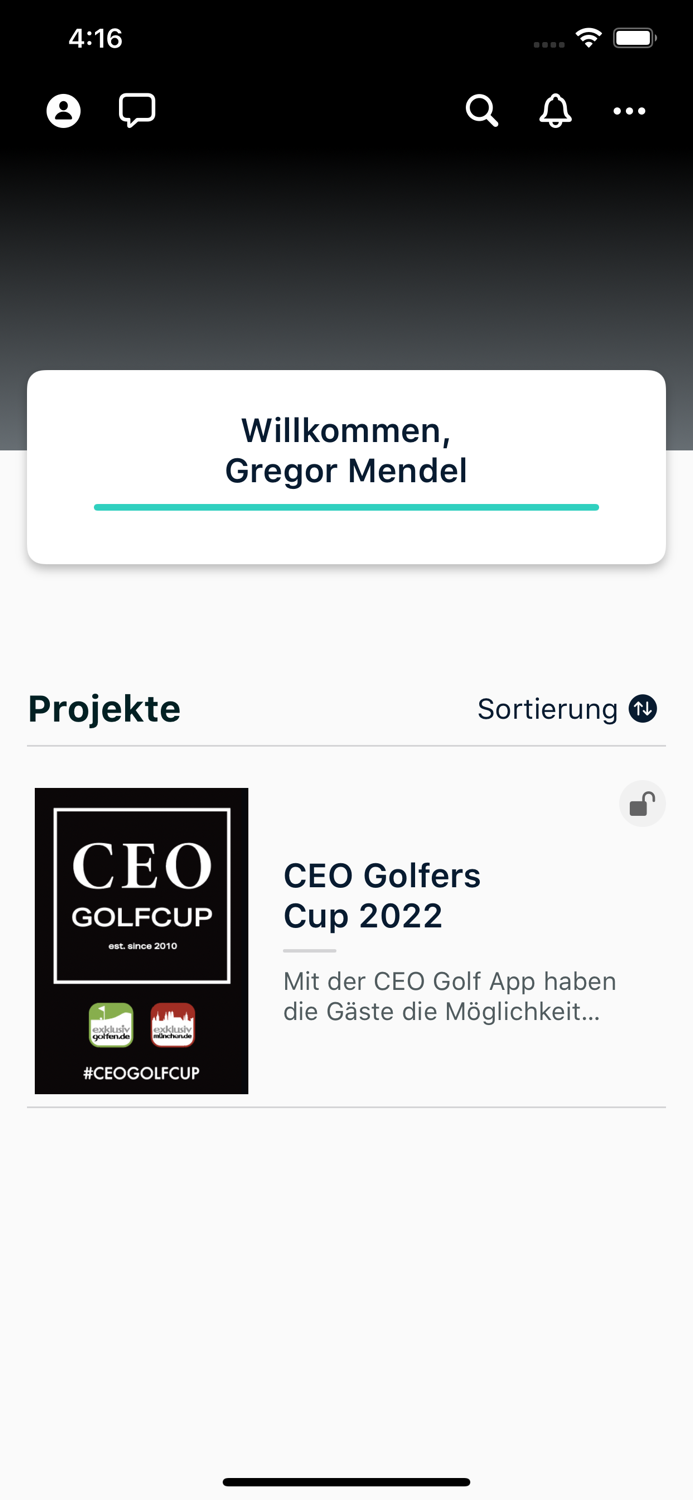Tap the search magnifier icon
The height and width of the screenshot is (1500, 693).
coord(482,111)
